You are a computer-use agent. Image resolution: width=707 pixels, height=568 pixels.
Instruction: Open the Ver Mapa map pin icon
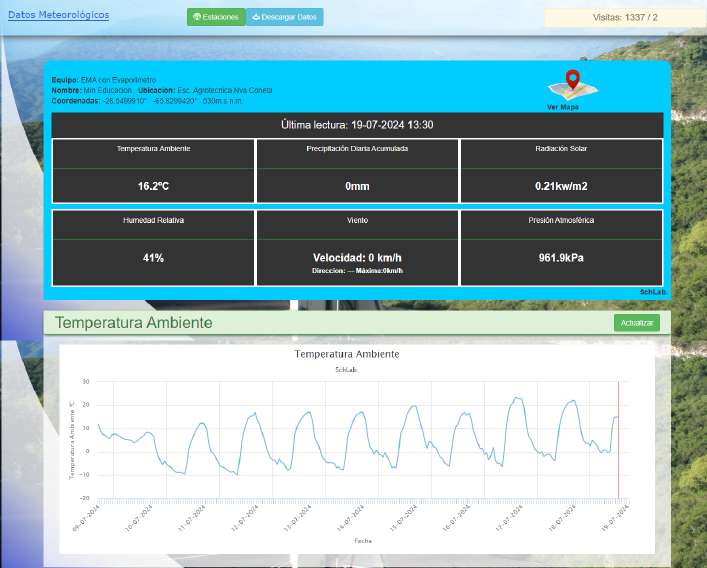click(572, 85)
